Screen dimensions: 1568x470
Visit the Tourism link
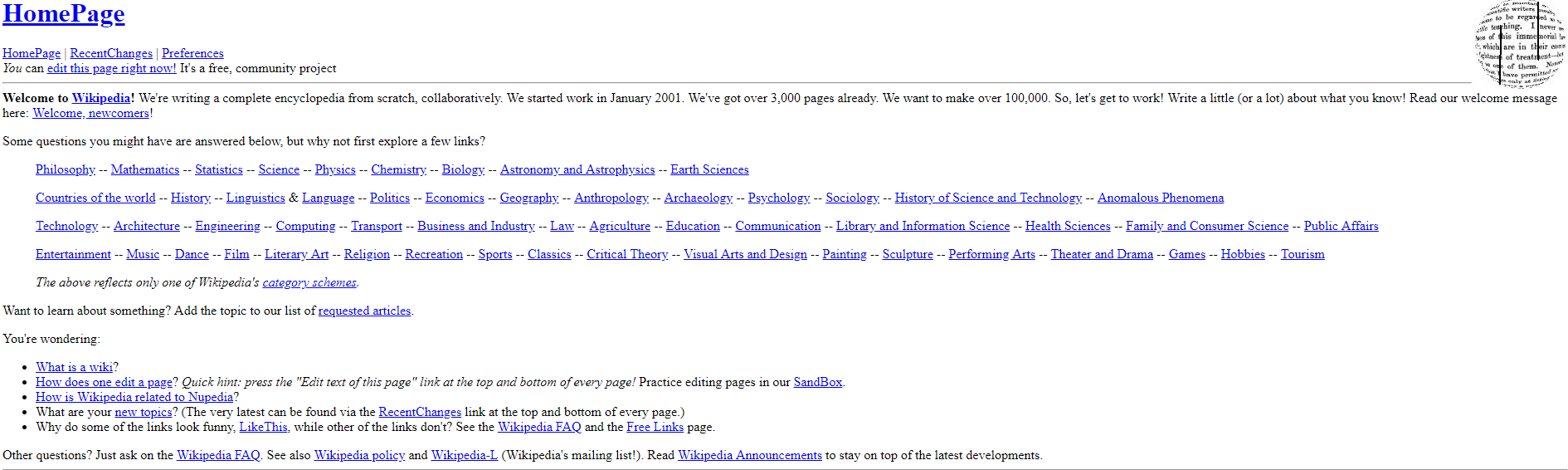[1303, 254]
